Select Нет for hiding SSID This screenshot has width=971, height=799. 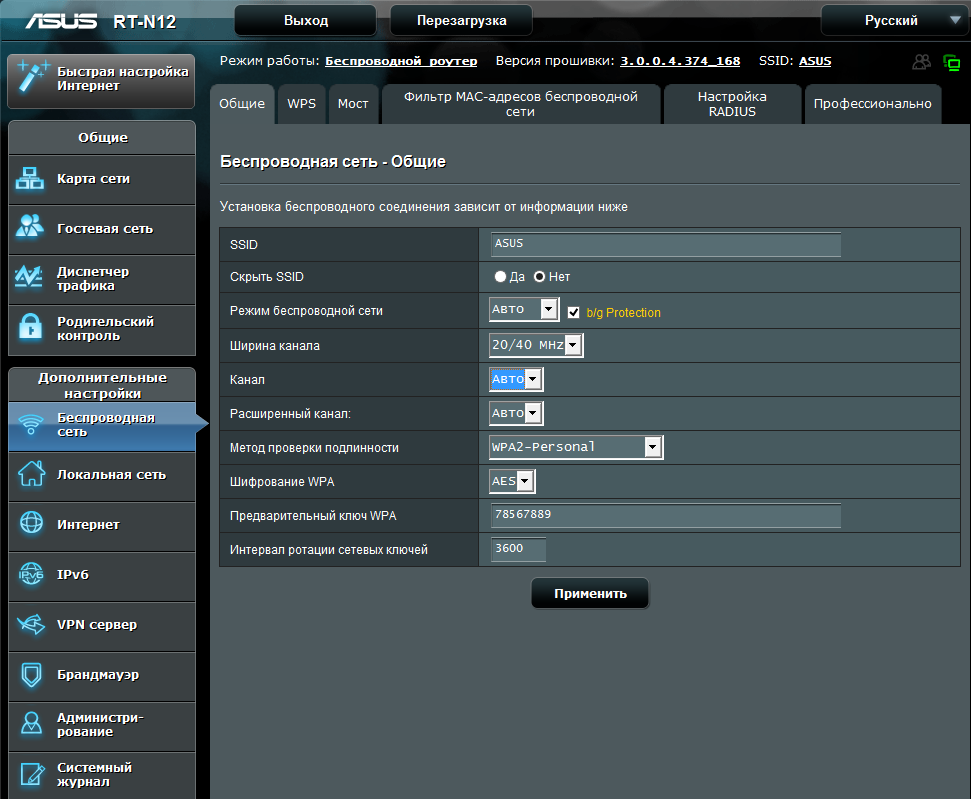point(539,277)
